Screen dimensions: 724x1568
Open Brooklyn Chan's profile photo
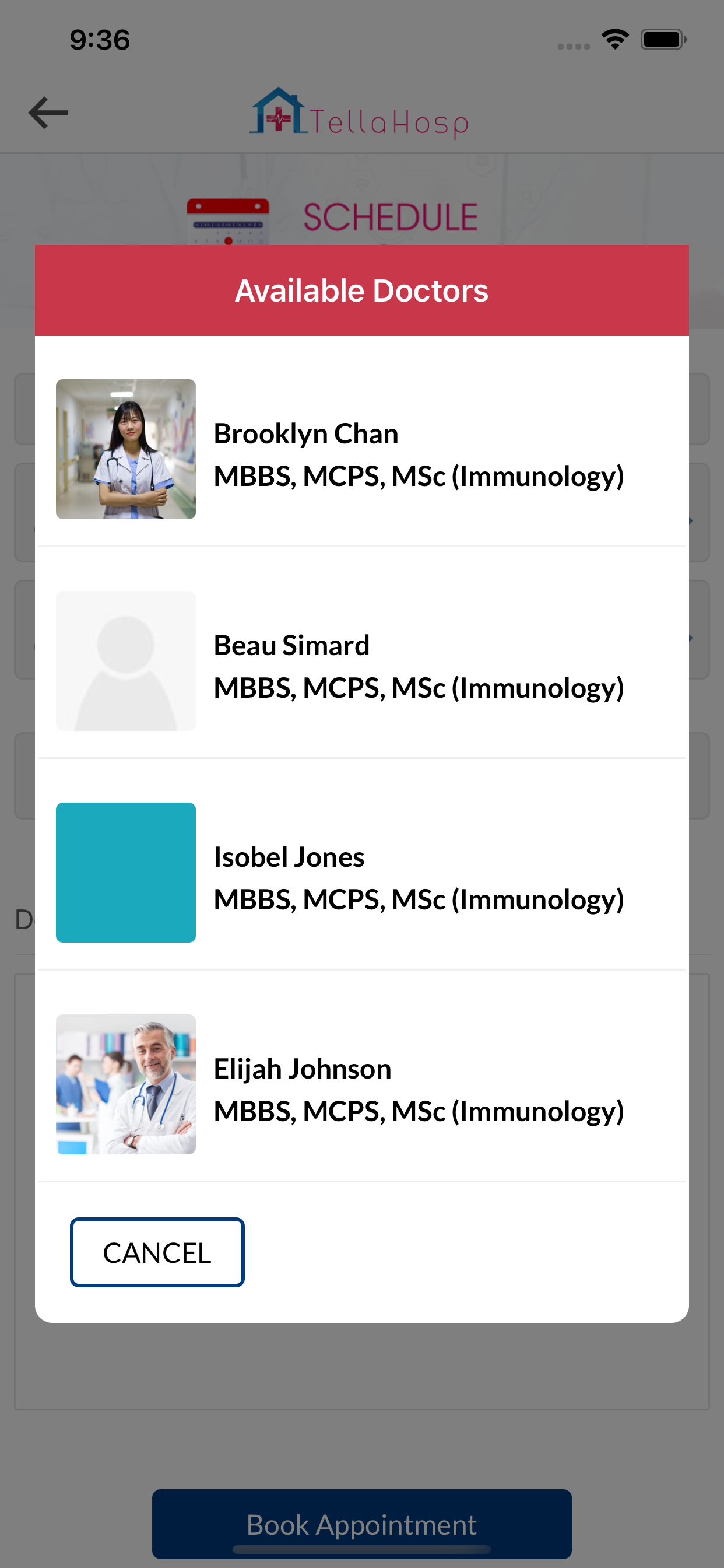pos(126,449)
